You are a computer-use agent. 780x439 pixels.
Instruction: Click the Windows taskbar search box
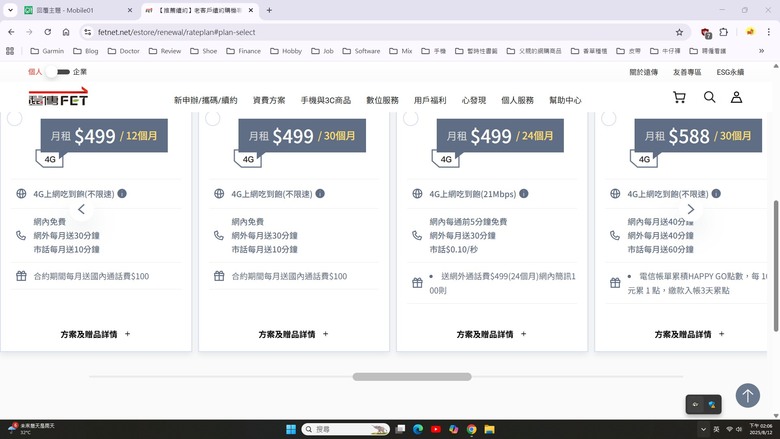click(345, 429)
